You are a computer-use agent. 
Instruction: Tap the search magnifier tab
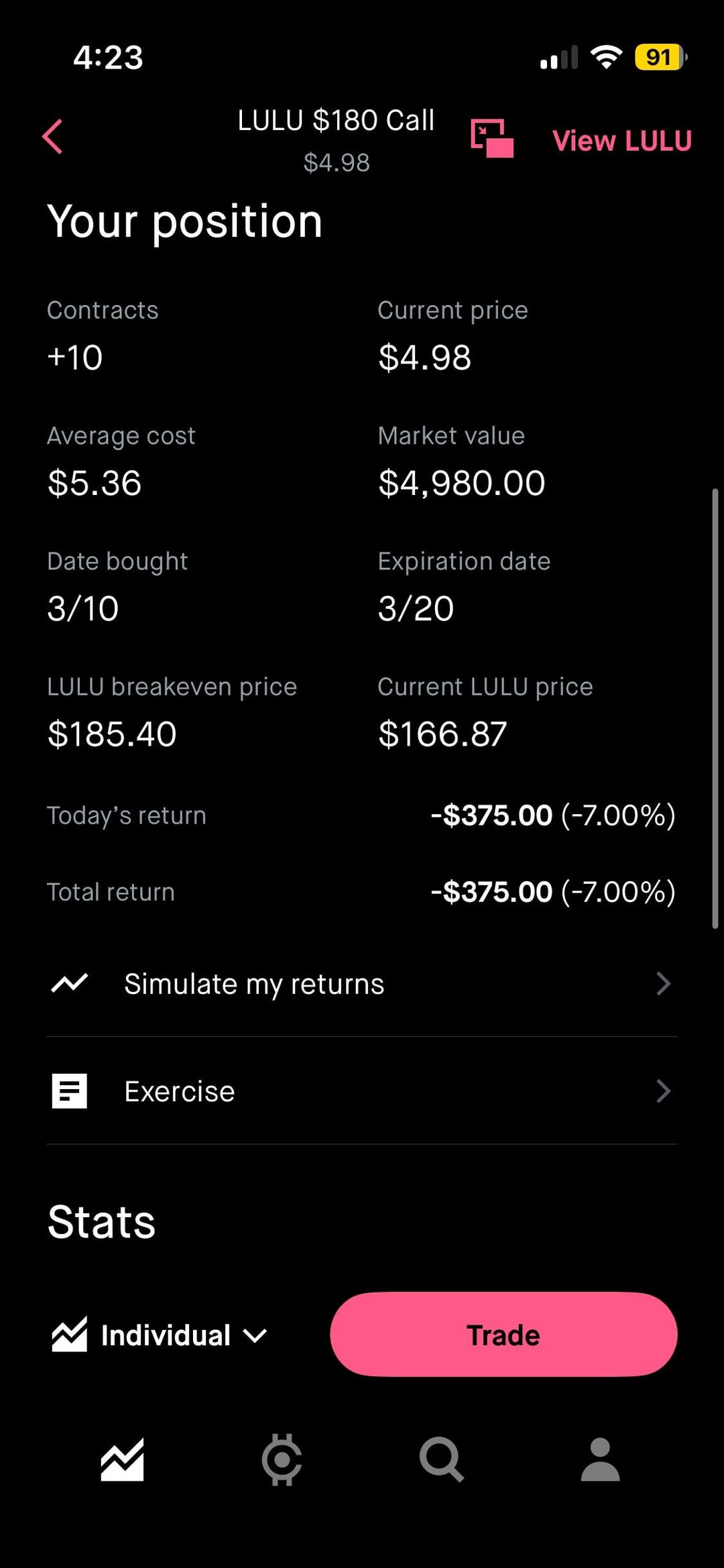click(441, 1459)
